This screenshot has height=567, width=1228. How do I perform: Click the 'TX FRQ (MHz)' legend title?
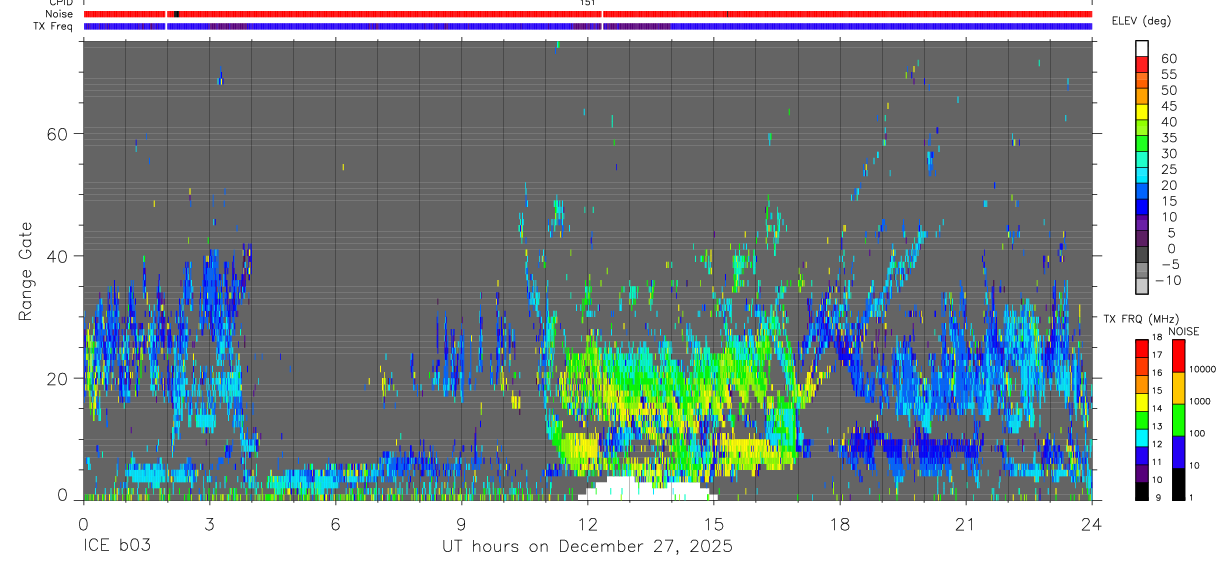click(1139, 319)
